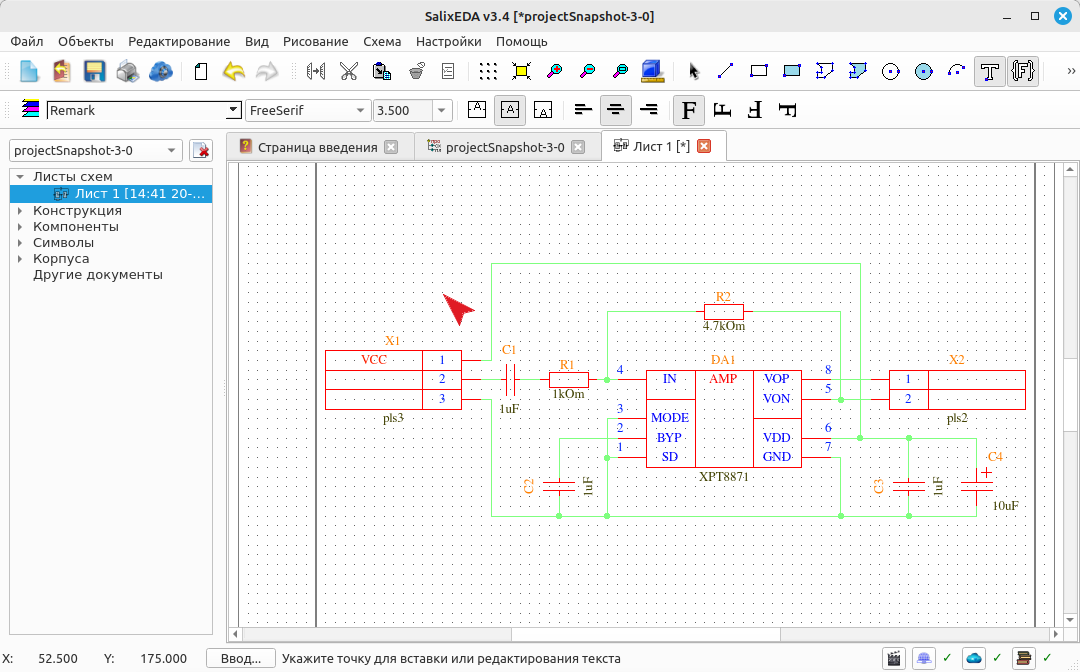Show more toolbar items via » chevron

tap(1070, 71)
